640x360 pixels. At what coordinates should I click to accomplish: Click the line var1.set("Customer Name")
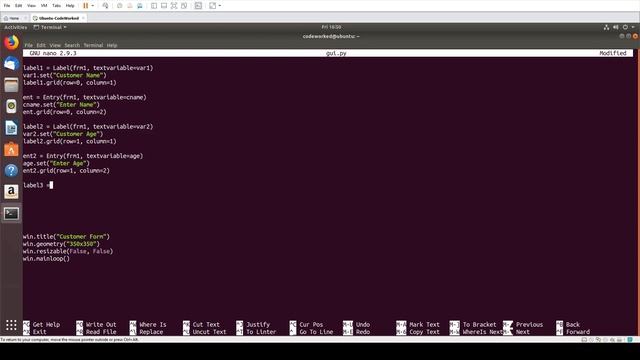[x=64, y=76]
